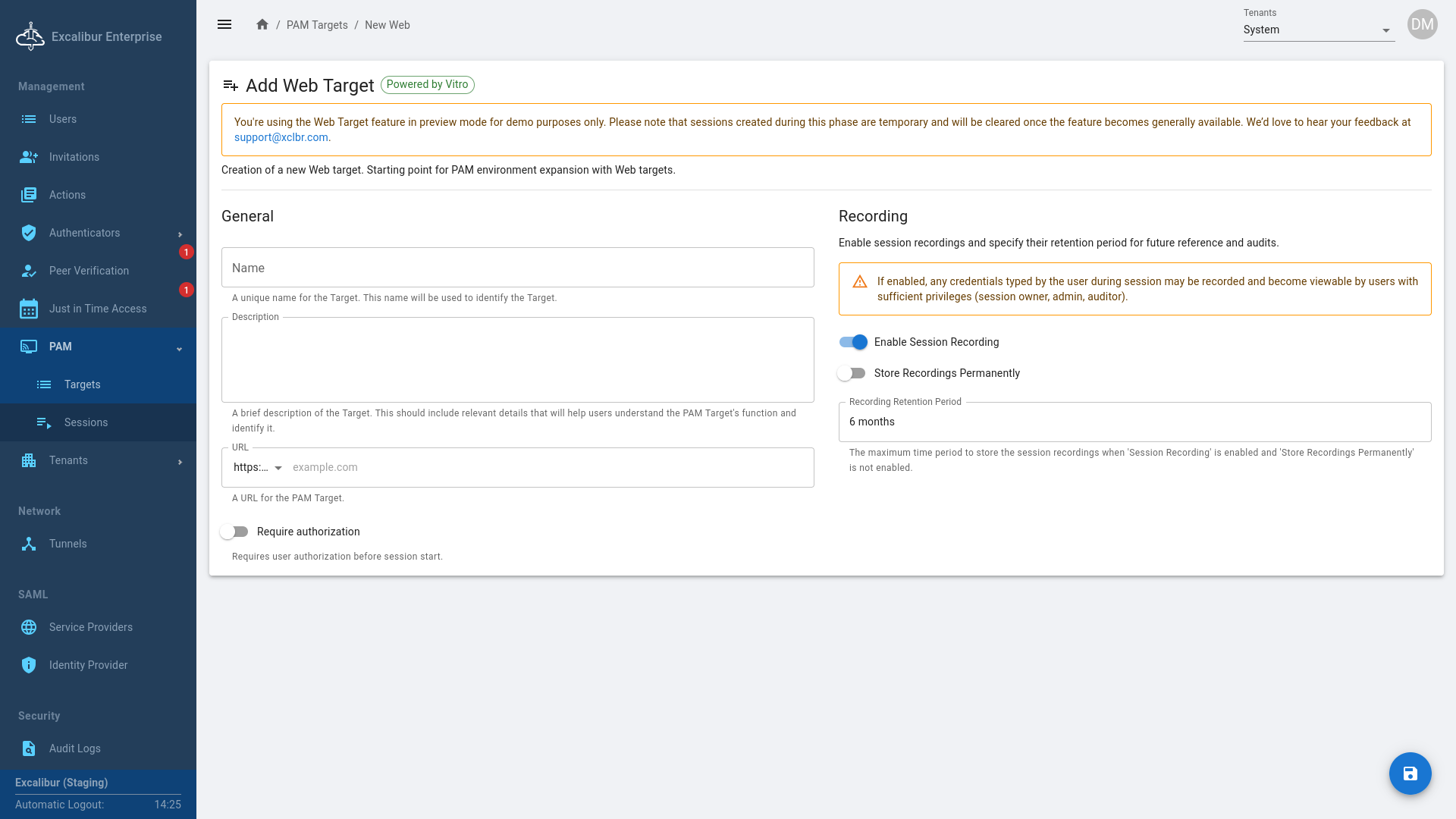Disable the Enable Session Recording switch
1456x819 pixels.
[x=853, y=342]
